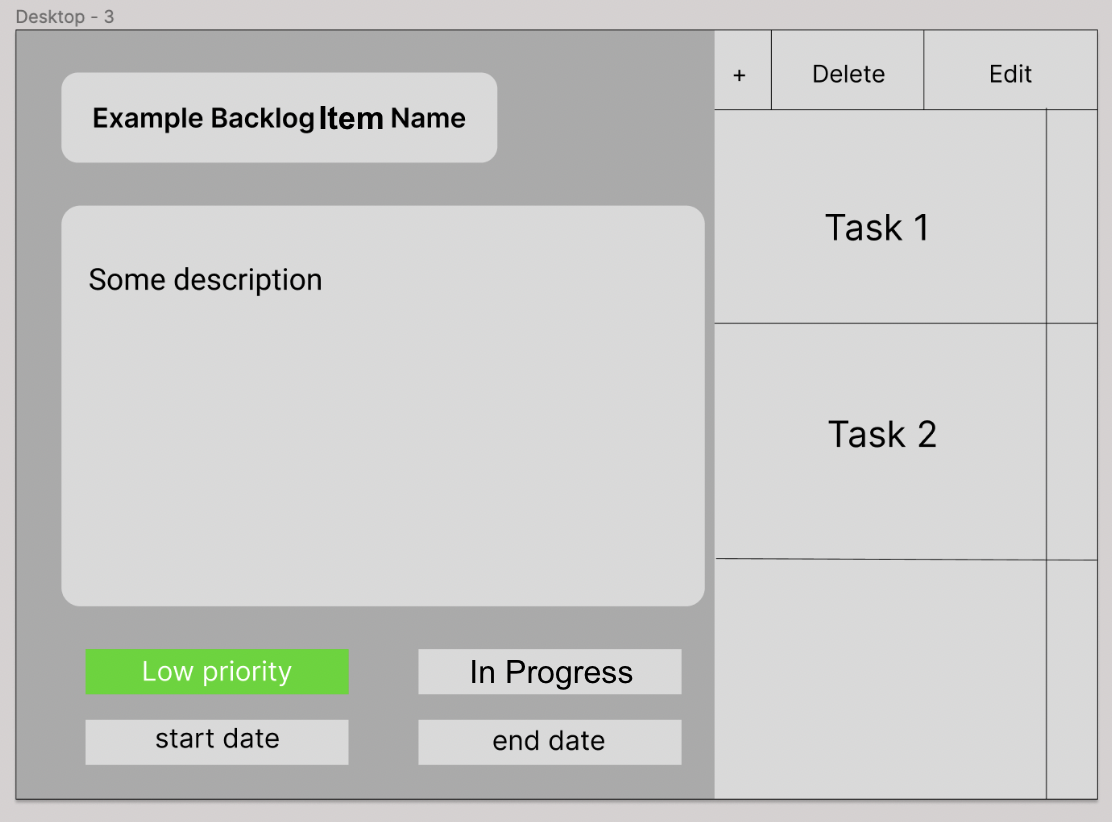
Task: Add a new task with the + icon
Action: (x=740, y=69)
